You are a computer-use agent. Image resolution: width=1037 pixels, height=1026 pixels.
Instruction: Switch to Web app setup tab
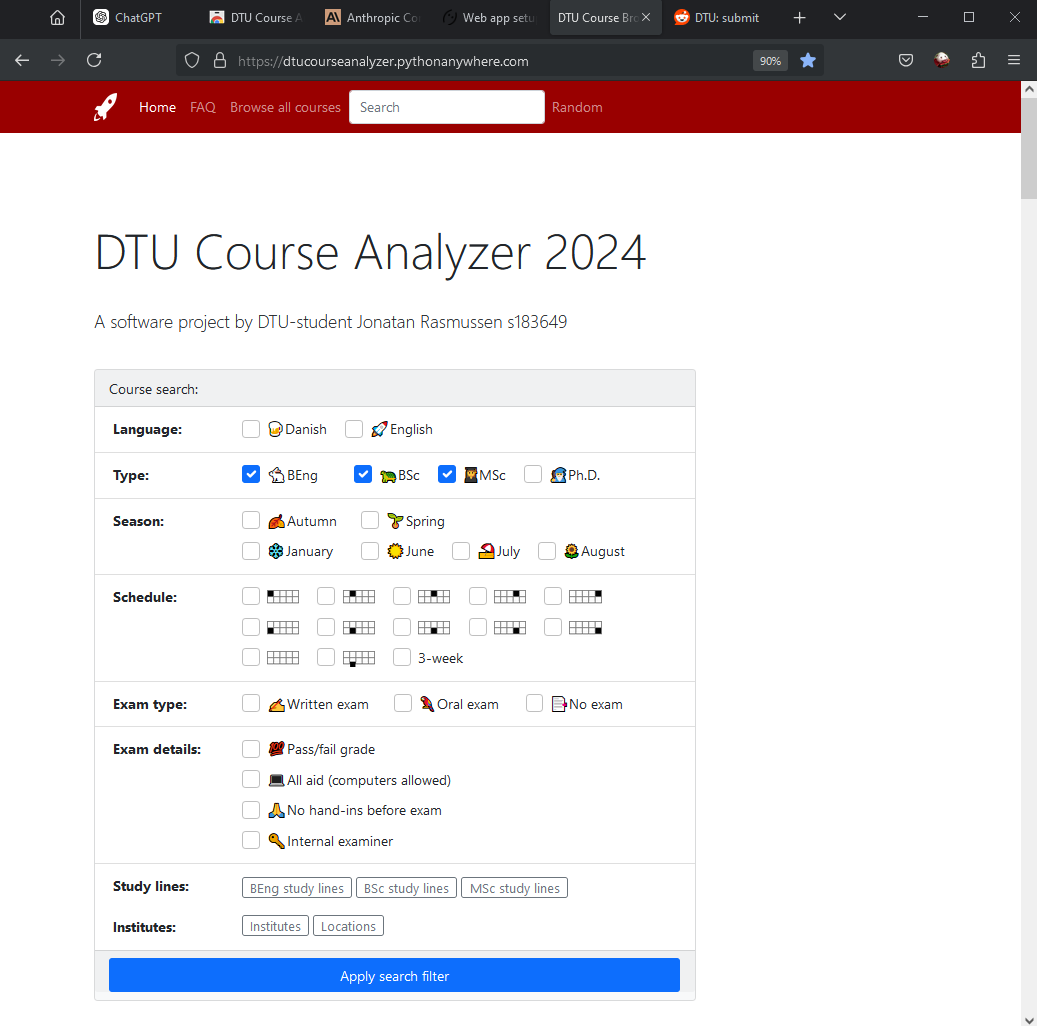tap(489, 18)
